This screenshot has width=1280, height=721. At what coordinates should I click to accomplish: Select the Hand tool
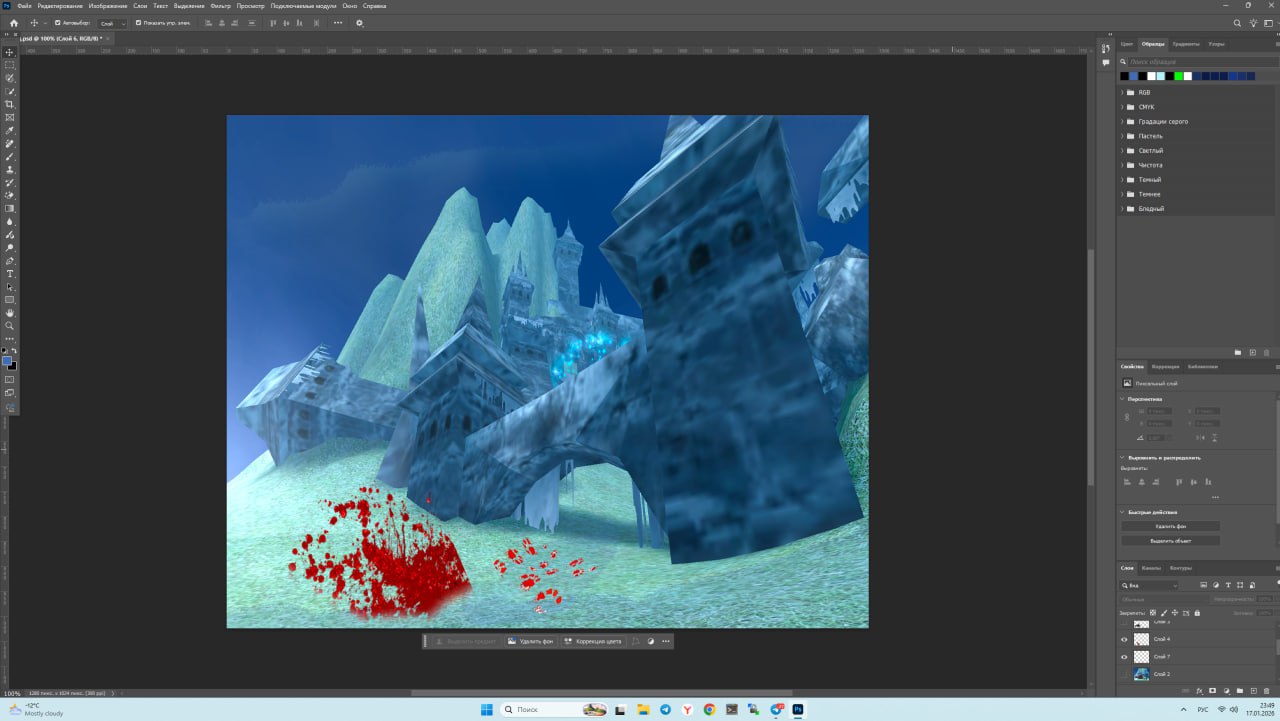(x=10, y=313)
